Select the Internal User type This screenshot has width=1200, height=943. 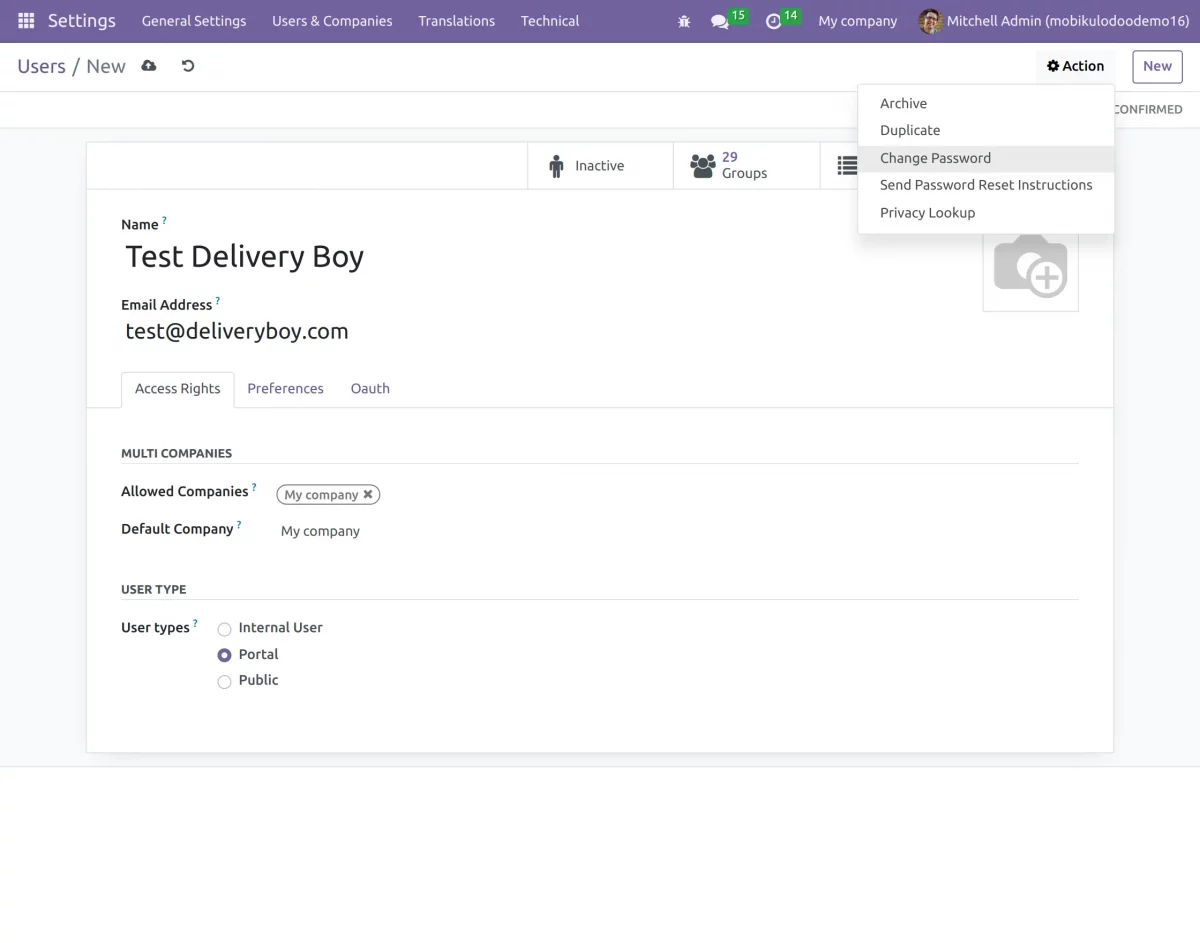pyautogui.click(x=224, y=628)
